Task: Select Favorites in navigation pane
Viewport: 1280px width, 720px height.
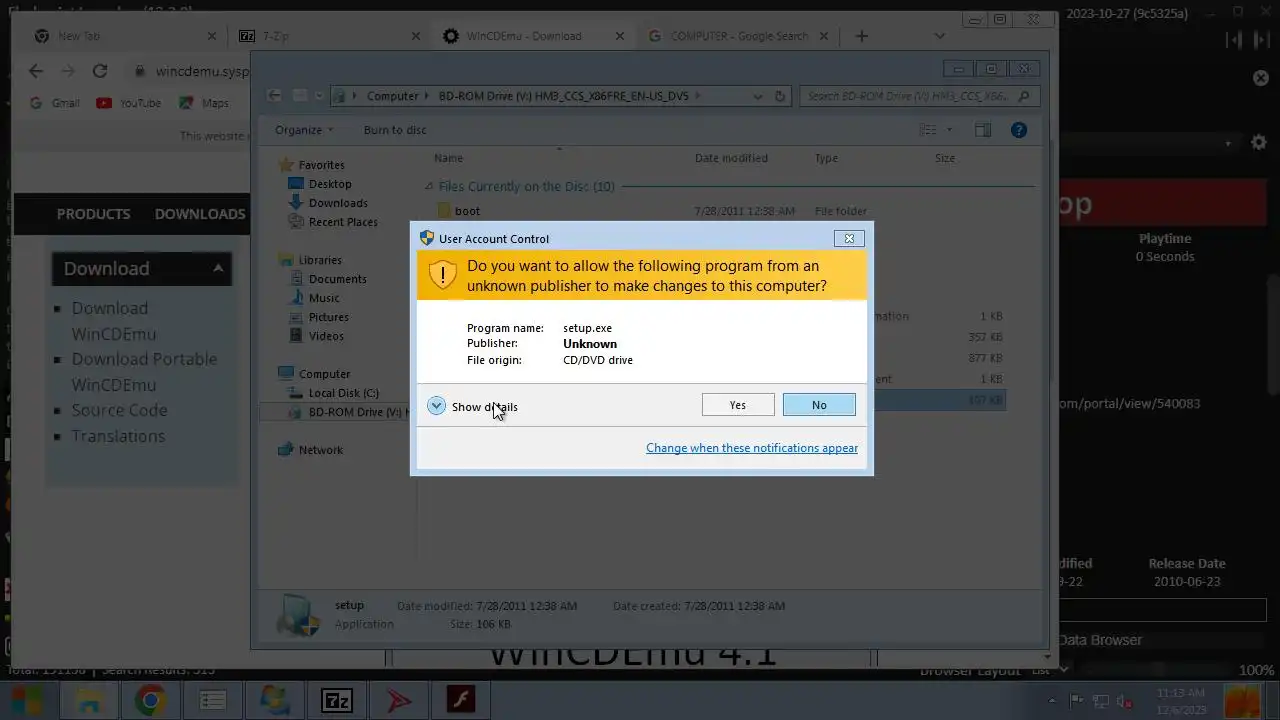Action: [321, 165]
